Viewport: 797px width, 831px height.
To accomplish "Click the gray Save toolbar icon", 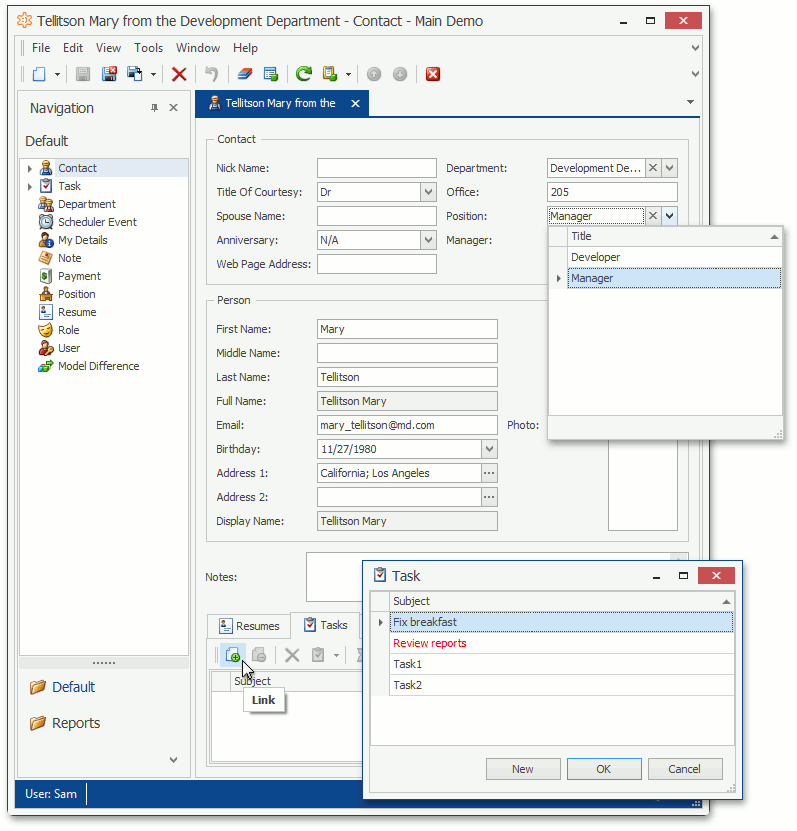I will coord(83,74).
